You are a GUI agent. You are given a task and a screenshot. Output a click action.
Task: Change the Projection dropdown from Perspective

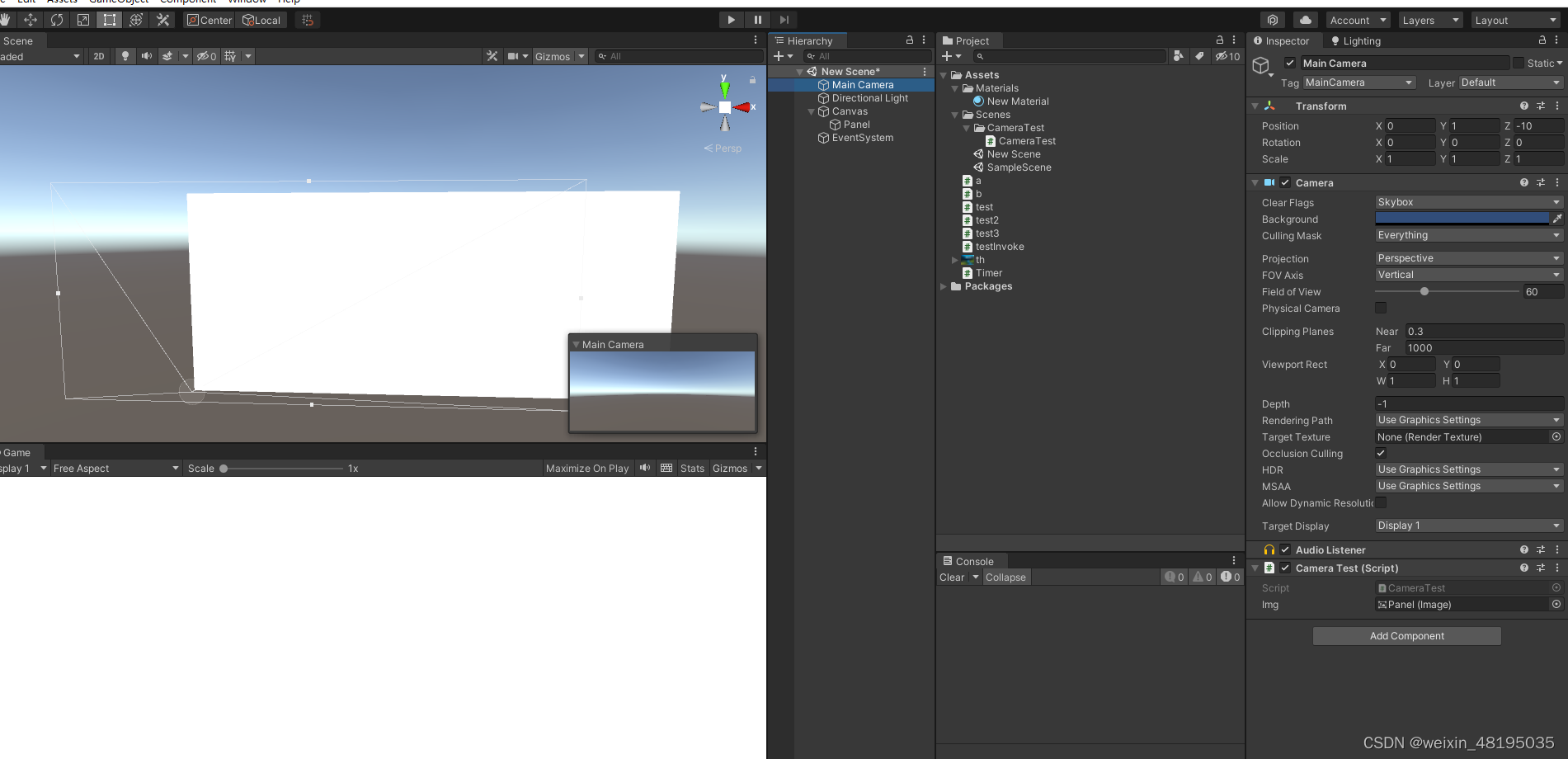click(1468, 257)
